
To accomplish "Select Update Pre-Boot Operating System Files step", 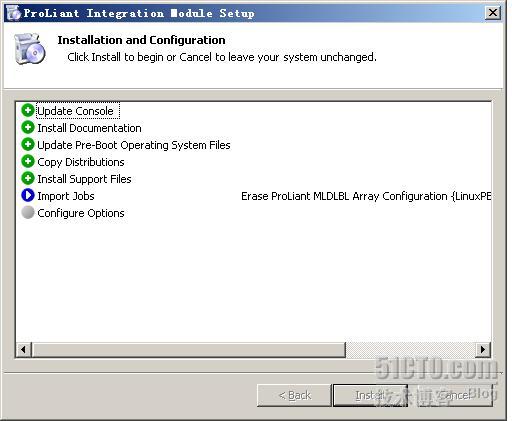I will click(x=134, y=145).
